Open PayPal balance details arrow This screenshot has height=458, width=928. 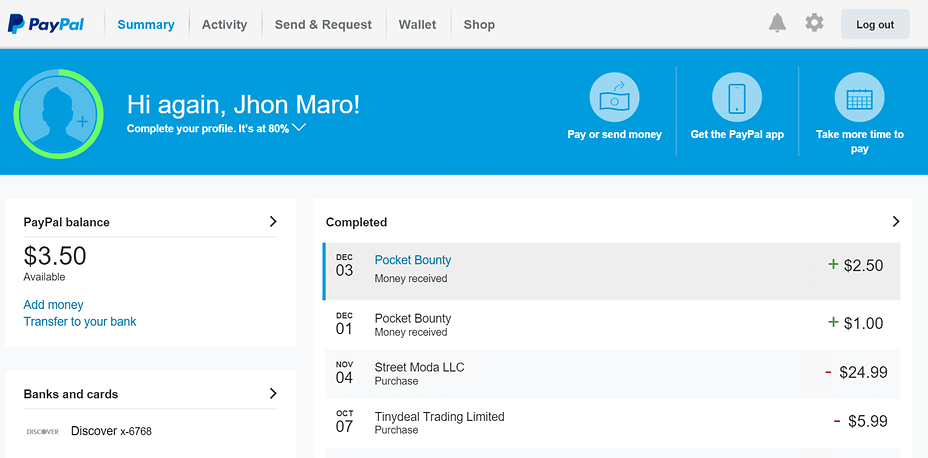pos(273,221)
